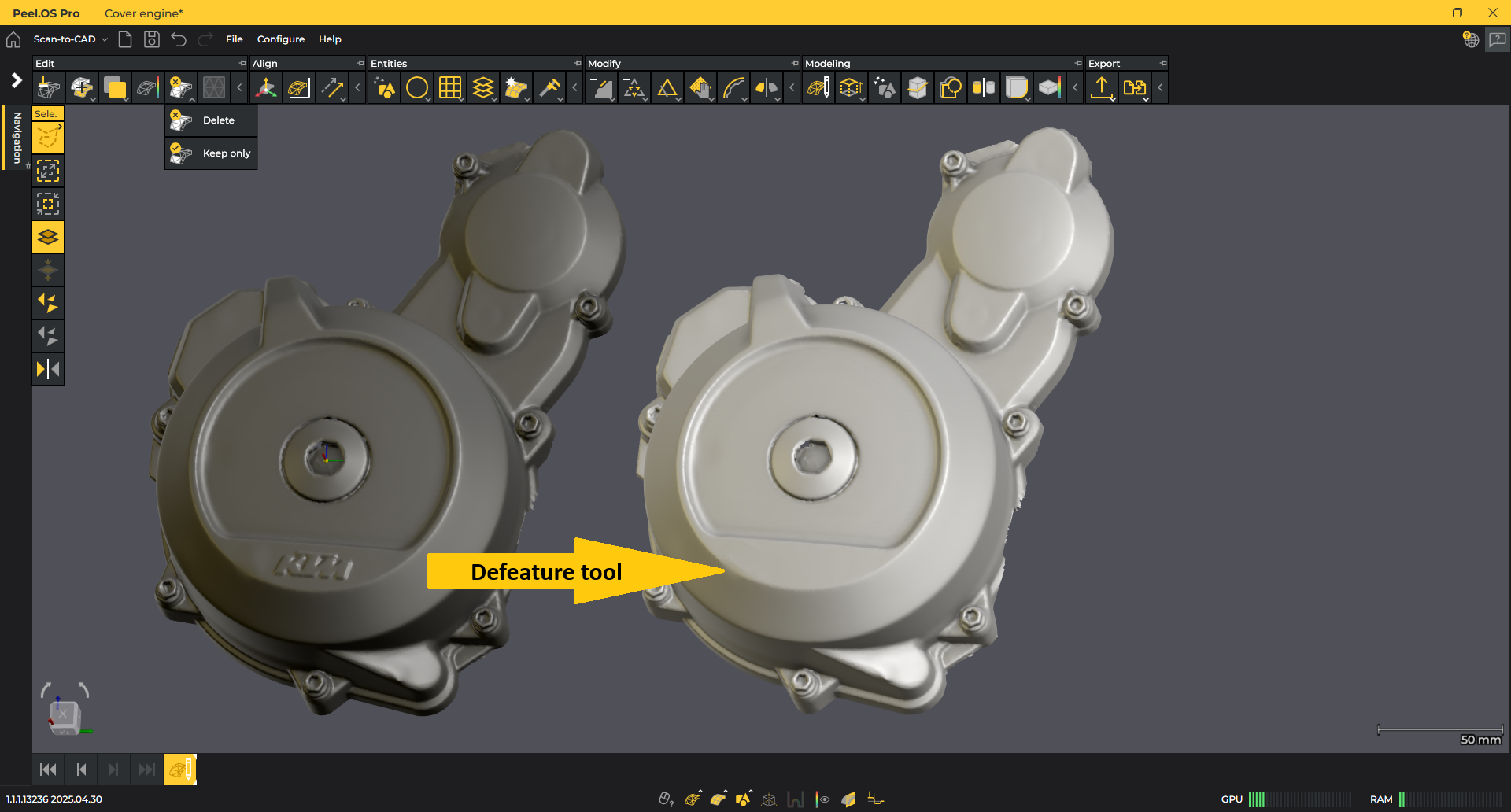This screenshot has height=812, width=1511.
Task: Open the Navigation side tab
Action: click(17, 138)
